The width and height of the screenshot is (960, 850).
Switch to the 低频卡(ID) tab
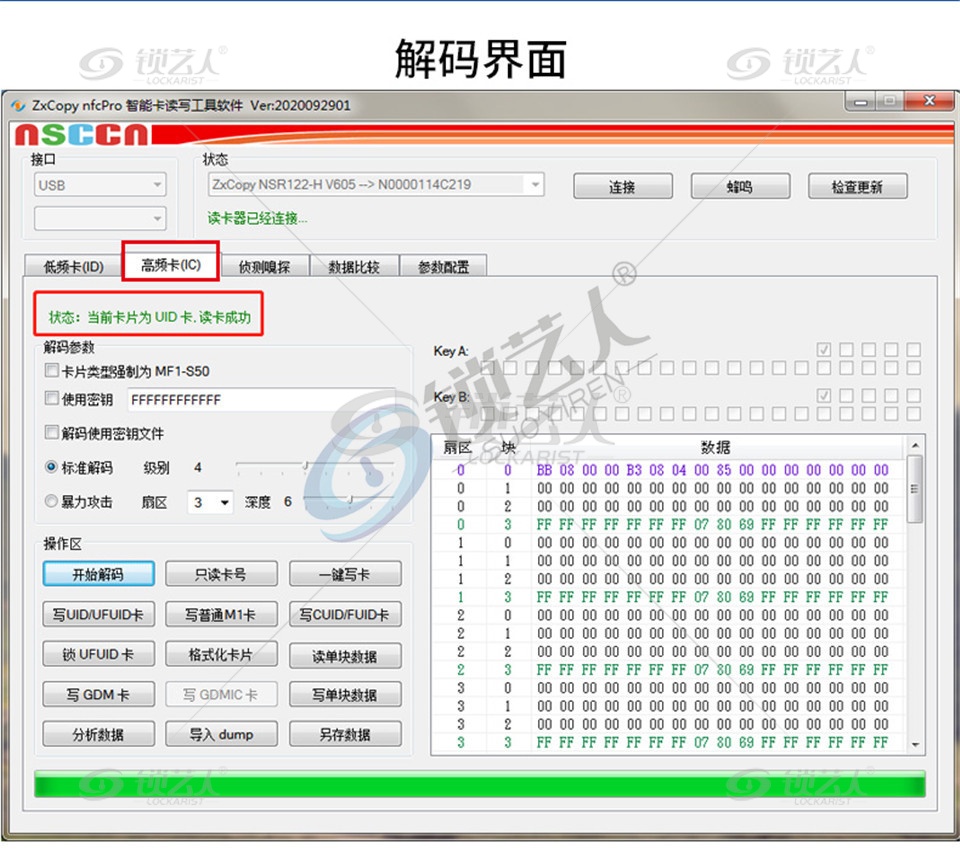[73, 266]
